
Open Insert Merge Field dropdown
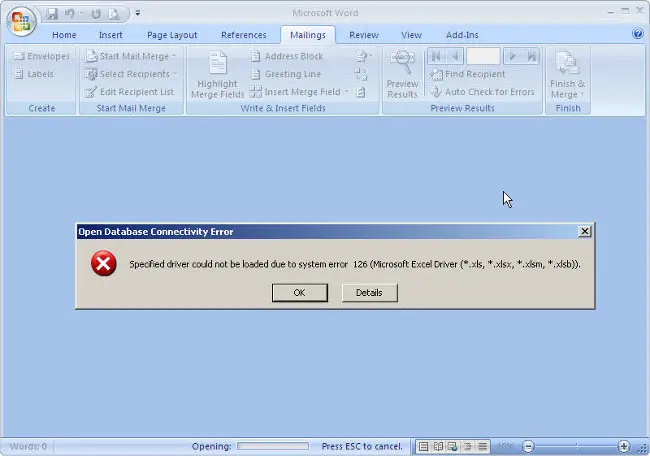[x=299, y=92]
